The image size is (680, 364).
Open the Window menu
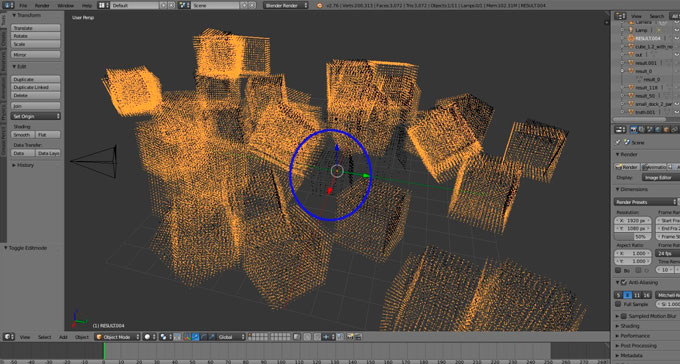pyautogui.click(x=65, y=6)
